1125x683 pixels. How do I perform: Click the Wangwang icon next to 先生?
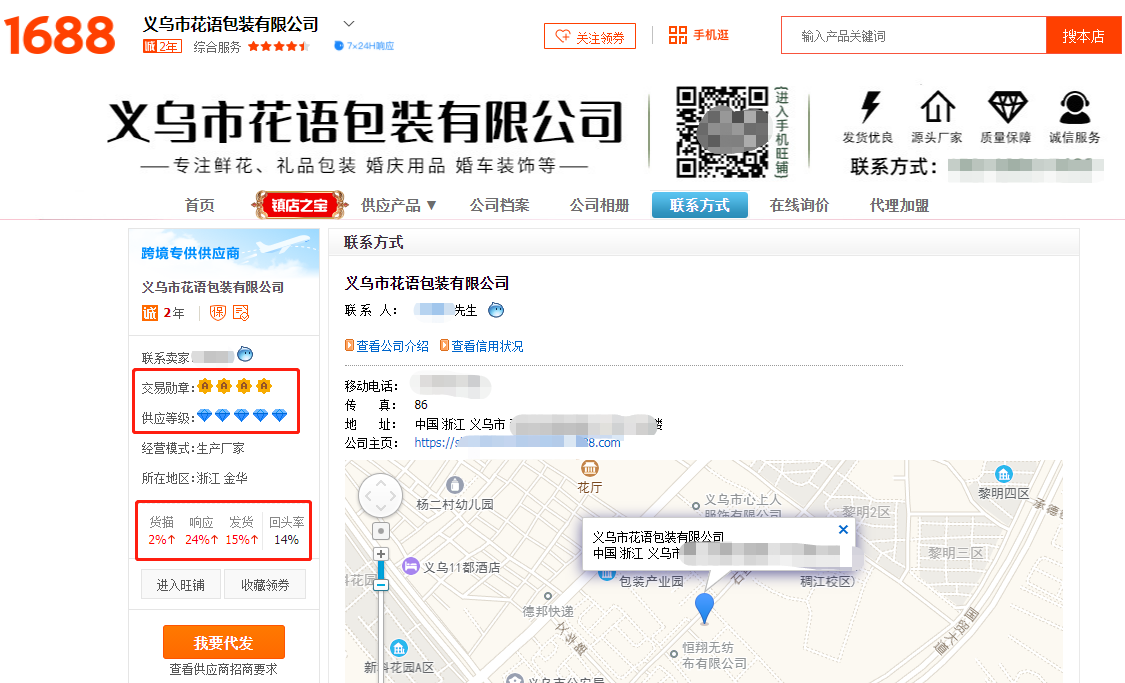point(496,310)
